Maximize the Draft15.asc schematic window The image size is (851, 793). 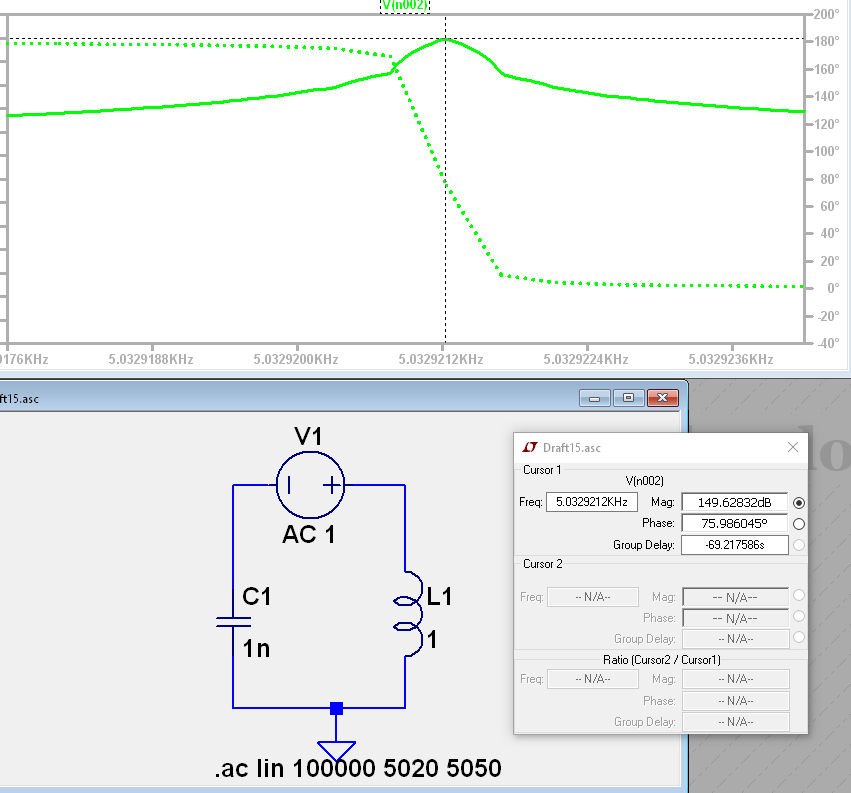[x=628, y=398]
